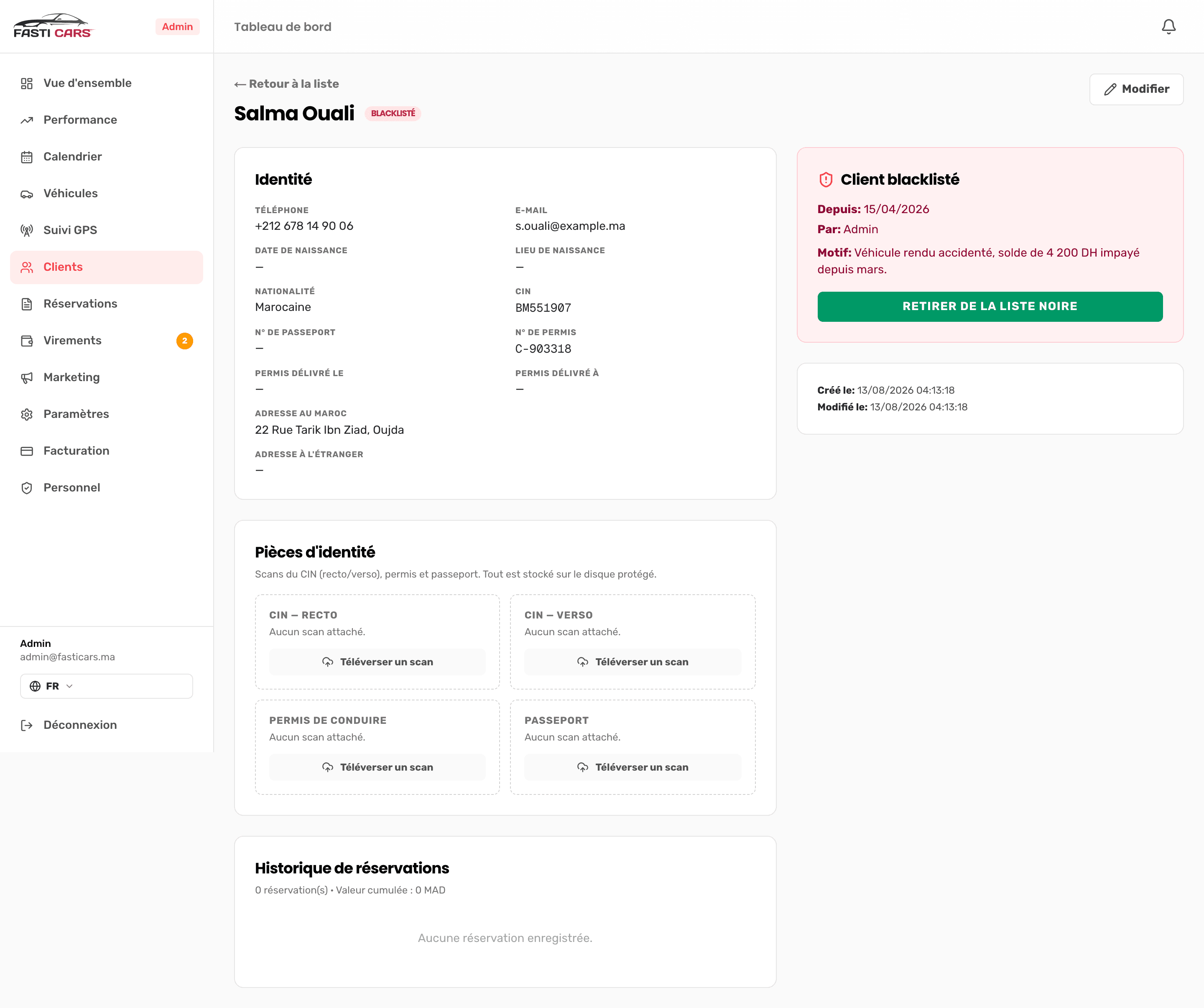Image resolution: width=1204 pixels, height=1008 pixels.
Task: Click the Suivi GPS antenna icon
Action: [27, 230]
